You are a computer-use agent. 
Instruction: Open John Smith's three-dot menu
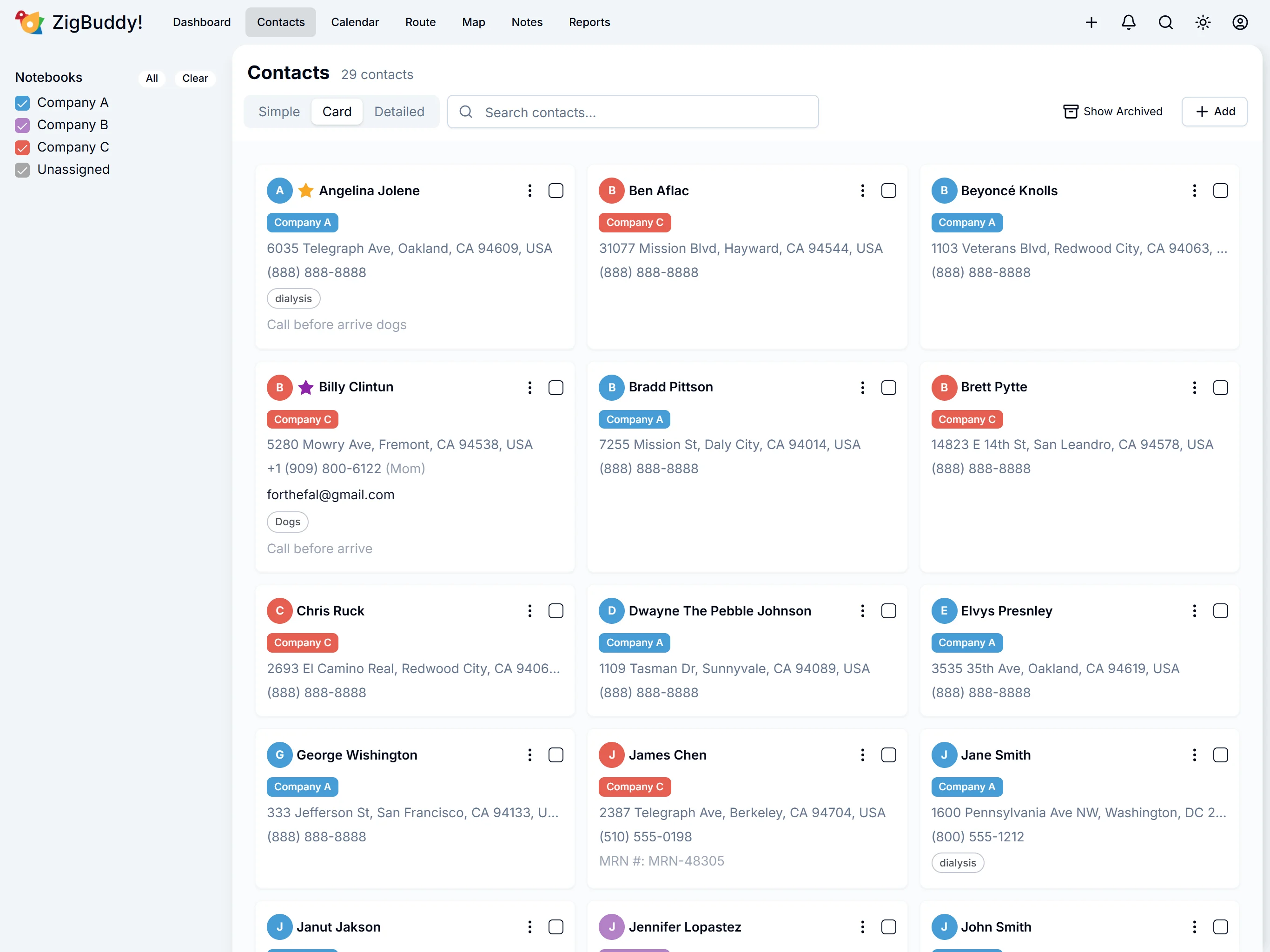pyautogui.click(x=1194, y=926)
